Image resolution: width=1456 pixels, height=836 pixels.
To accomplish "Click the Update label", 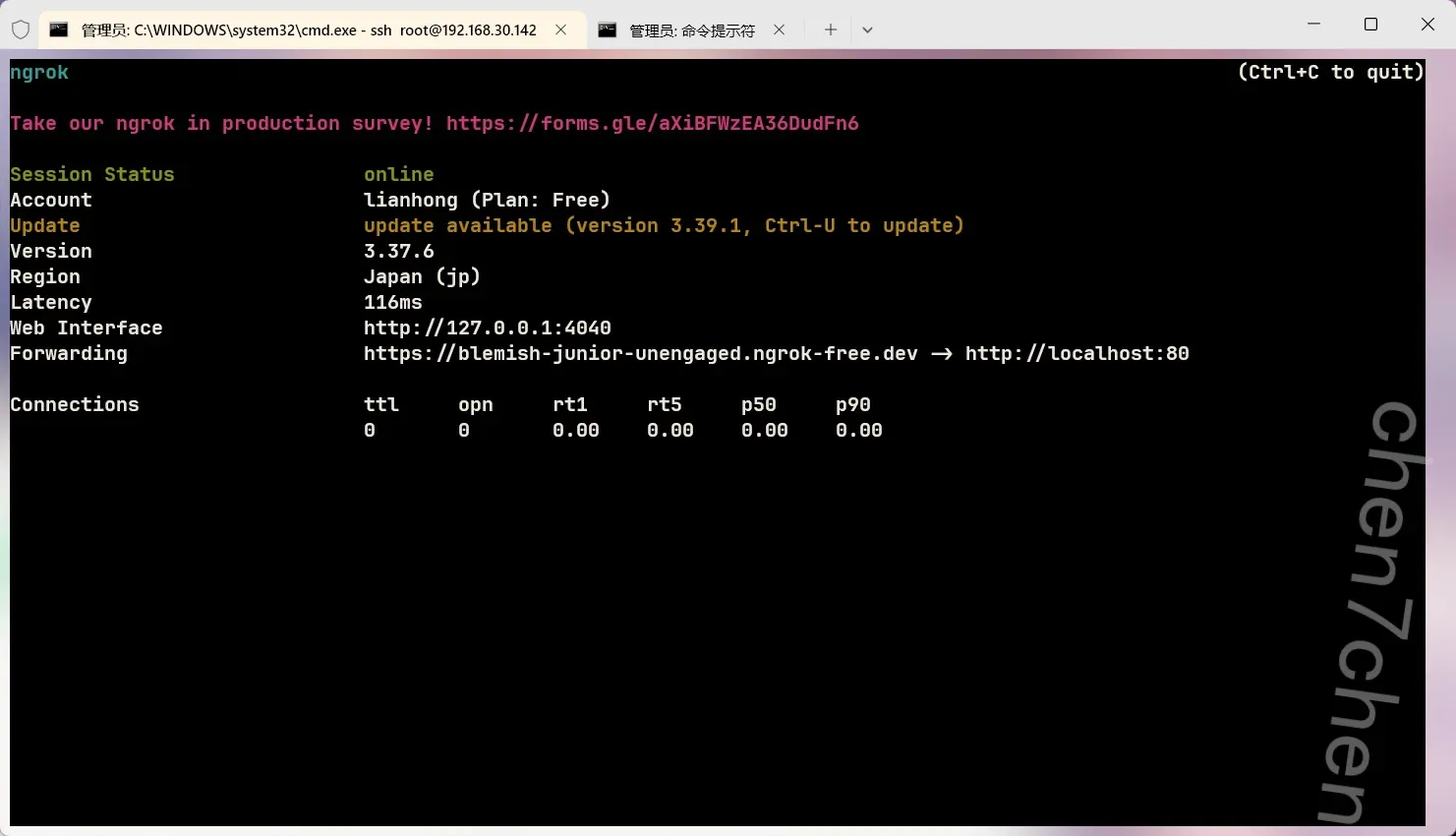I will 45,225.
